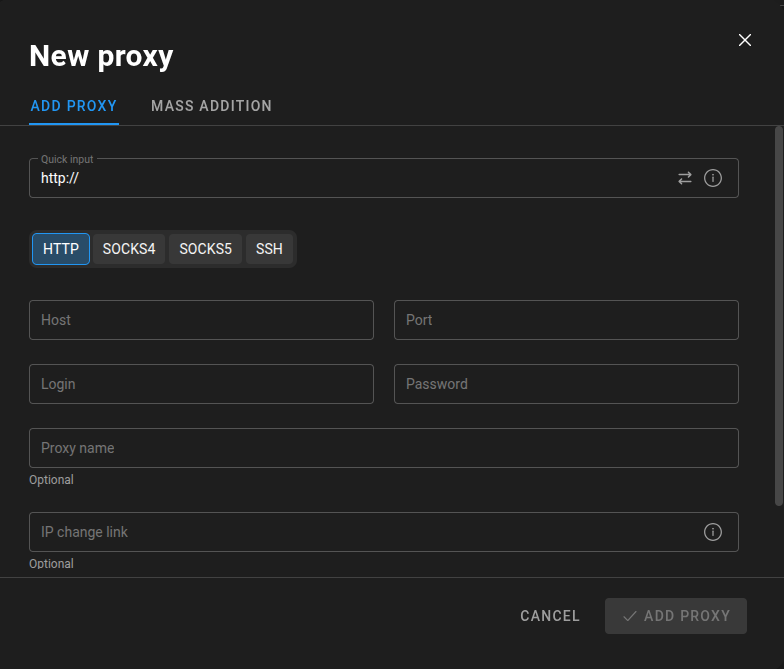Pick the SSH protocol option
The image size is (784, 669).
[x=269, y=249]
